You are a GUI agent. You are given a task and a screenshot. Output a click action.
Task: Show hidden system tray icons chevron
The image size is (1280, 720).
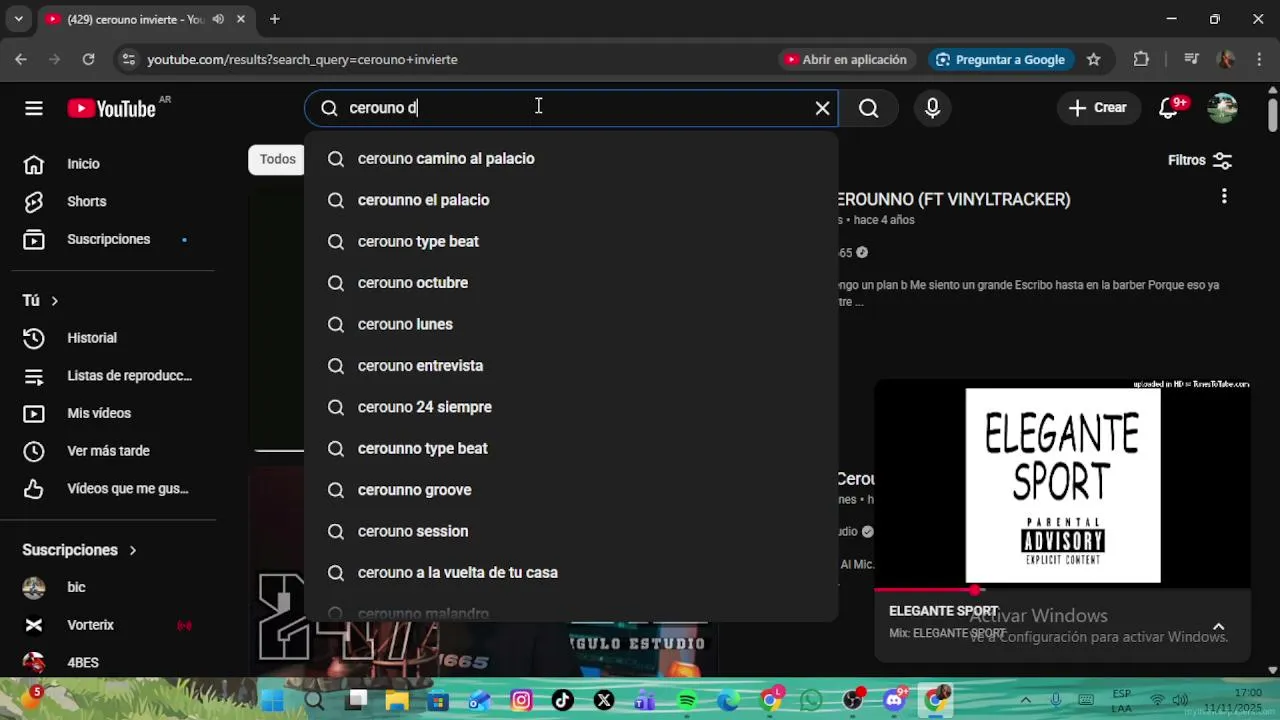click(x=1025, y=700)
